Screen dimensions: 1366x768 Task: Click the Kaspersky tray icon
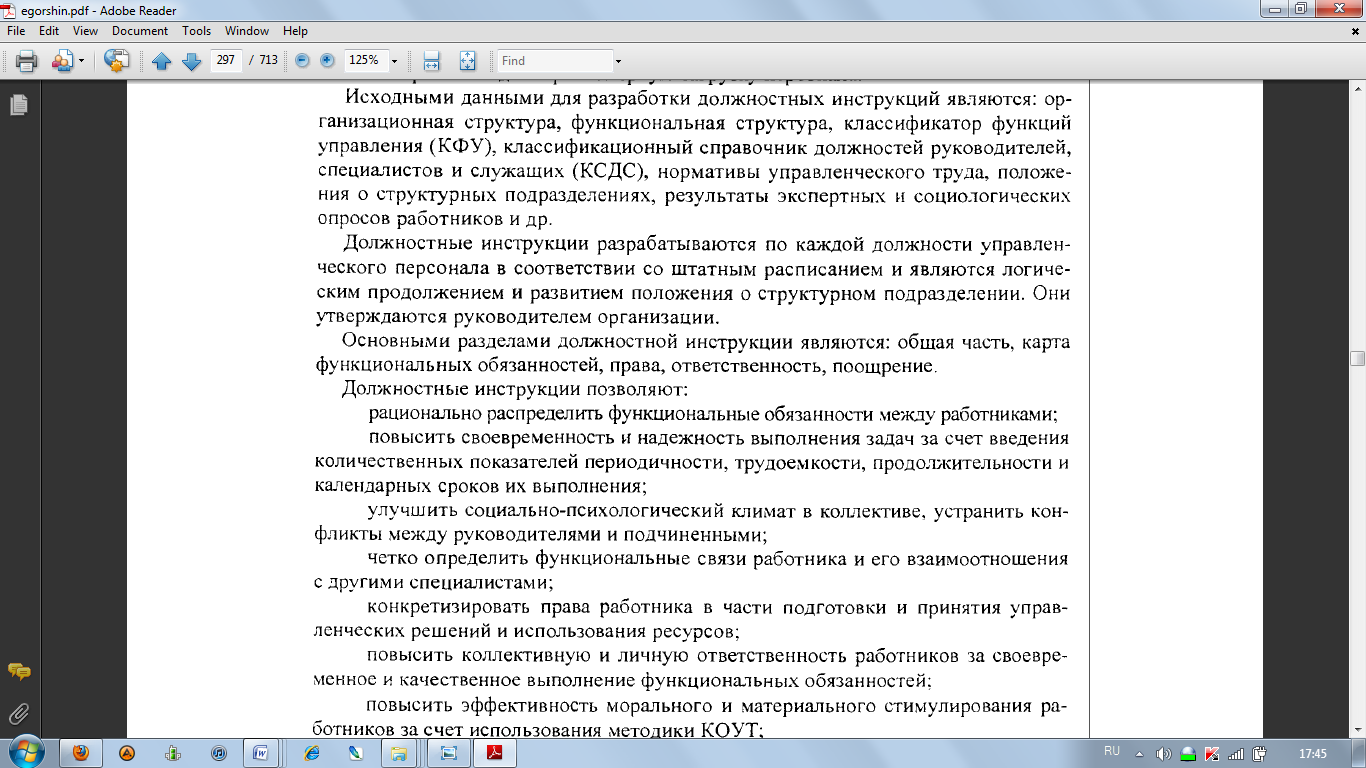coord(1212,753)
